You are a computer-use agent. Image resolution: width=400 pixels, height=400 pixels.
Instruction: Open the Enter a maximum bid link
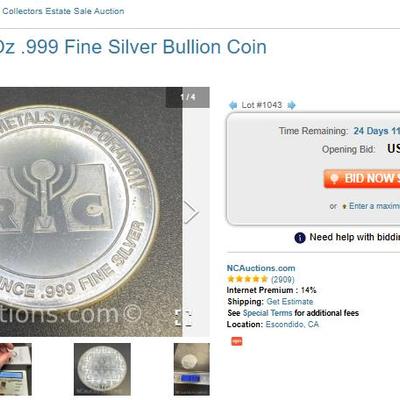(x=374, y=206)
